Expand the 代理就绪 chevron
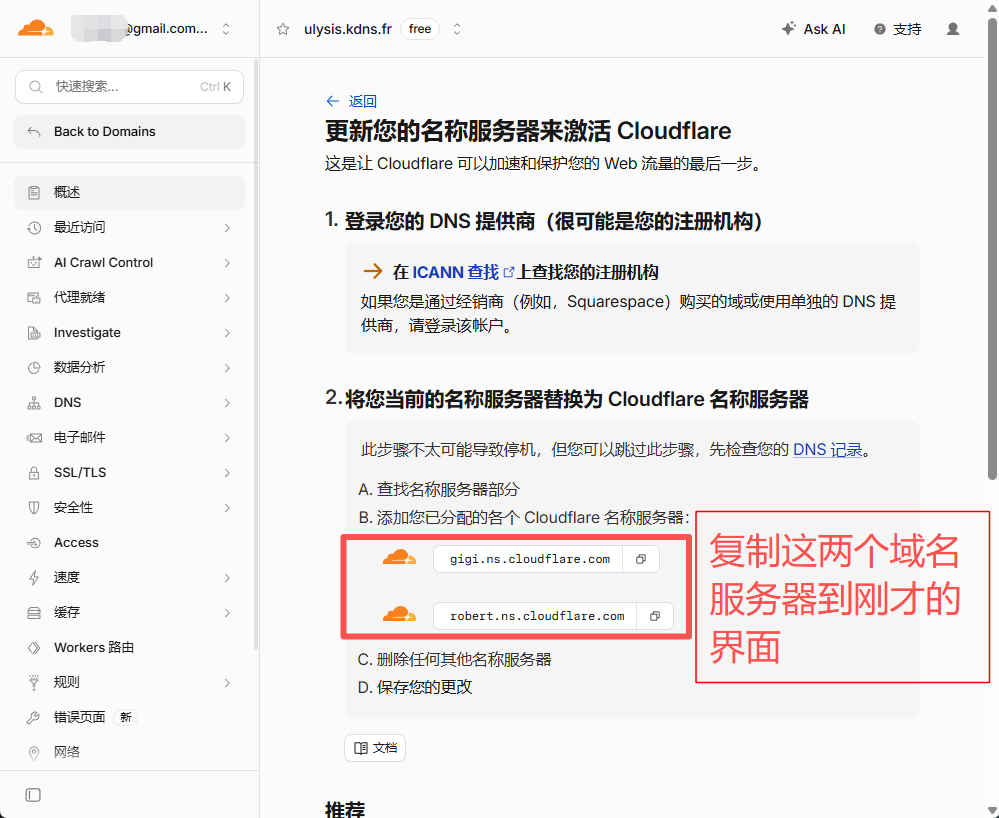Viewport: 999px width, 818px height. coord(227,298)
